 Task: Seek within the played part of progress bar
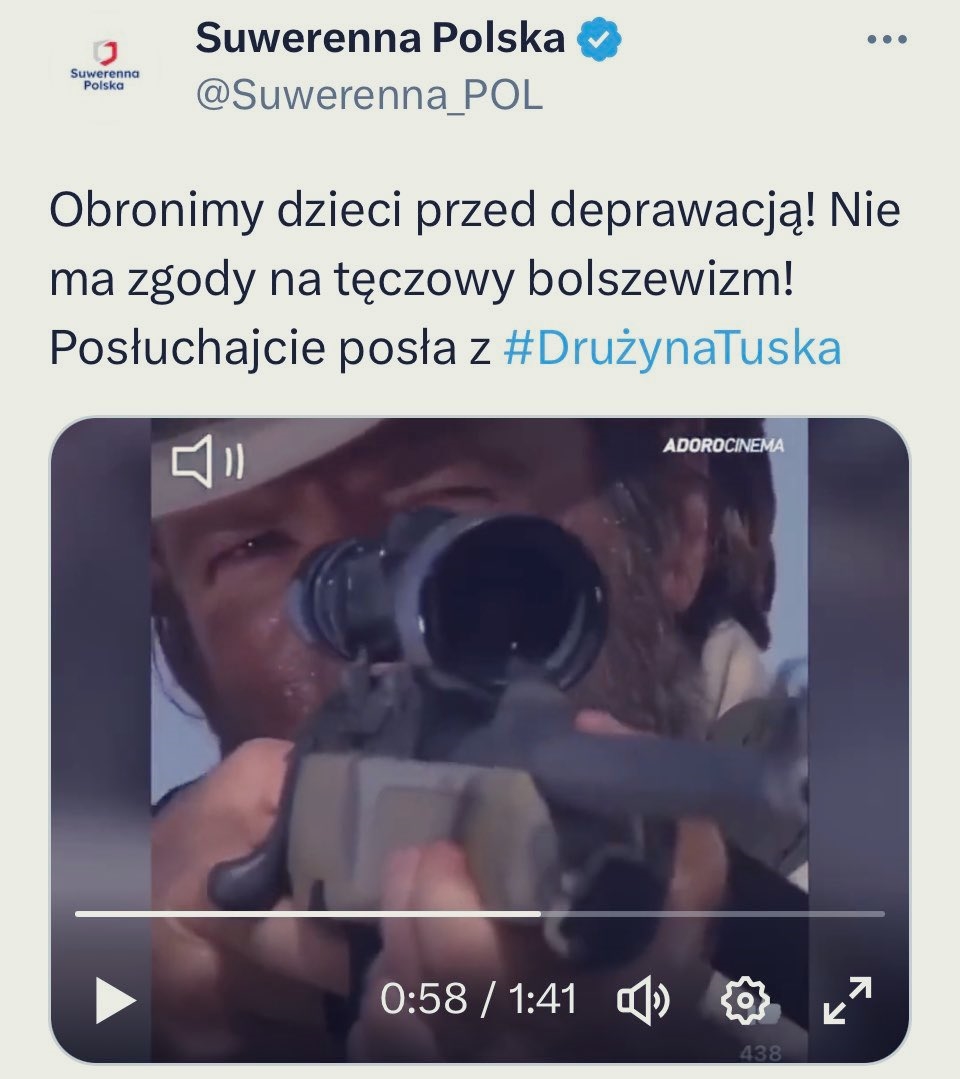pos(308,914)
